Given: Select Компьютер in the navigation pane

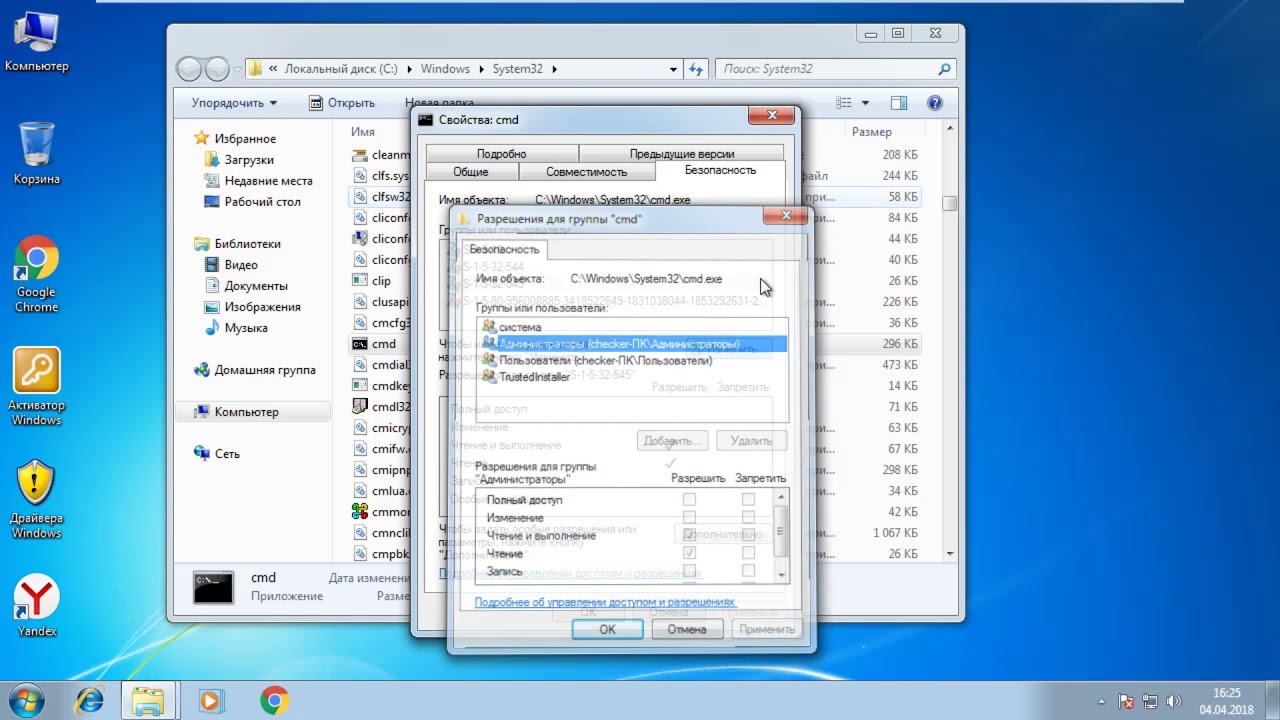Looking at the screenshot, I should pos(246,412).
